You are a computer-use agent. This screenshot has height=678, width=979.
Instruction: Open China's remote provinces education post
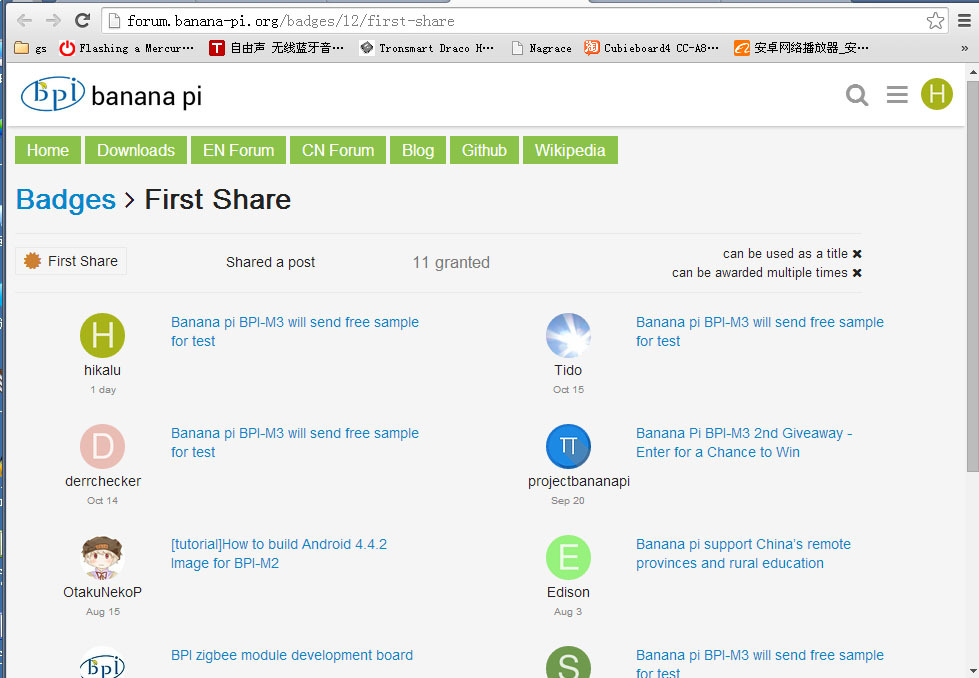coord(744,554)
